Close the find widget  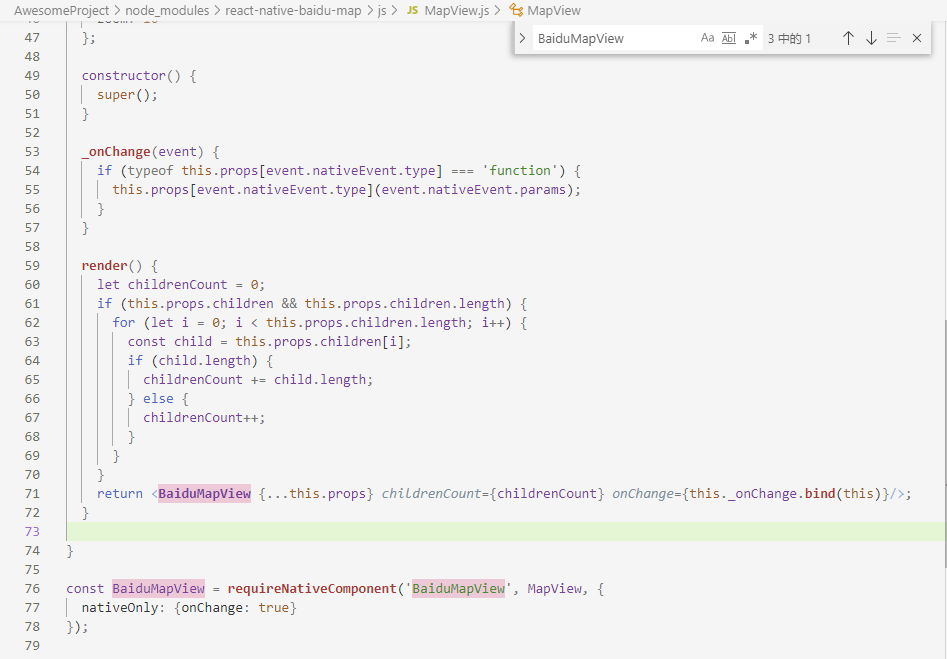pos(916,37)
